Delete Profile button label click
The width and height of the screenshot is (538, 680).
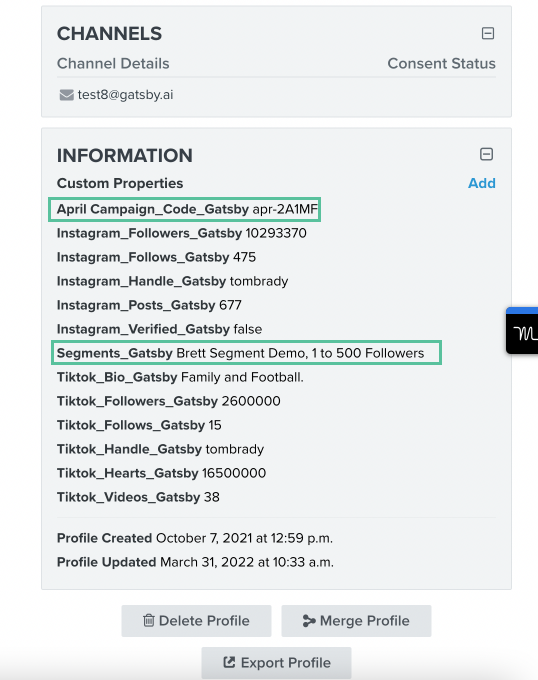tap(204, 621)
